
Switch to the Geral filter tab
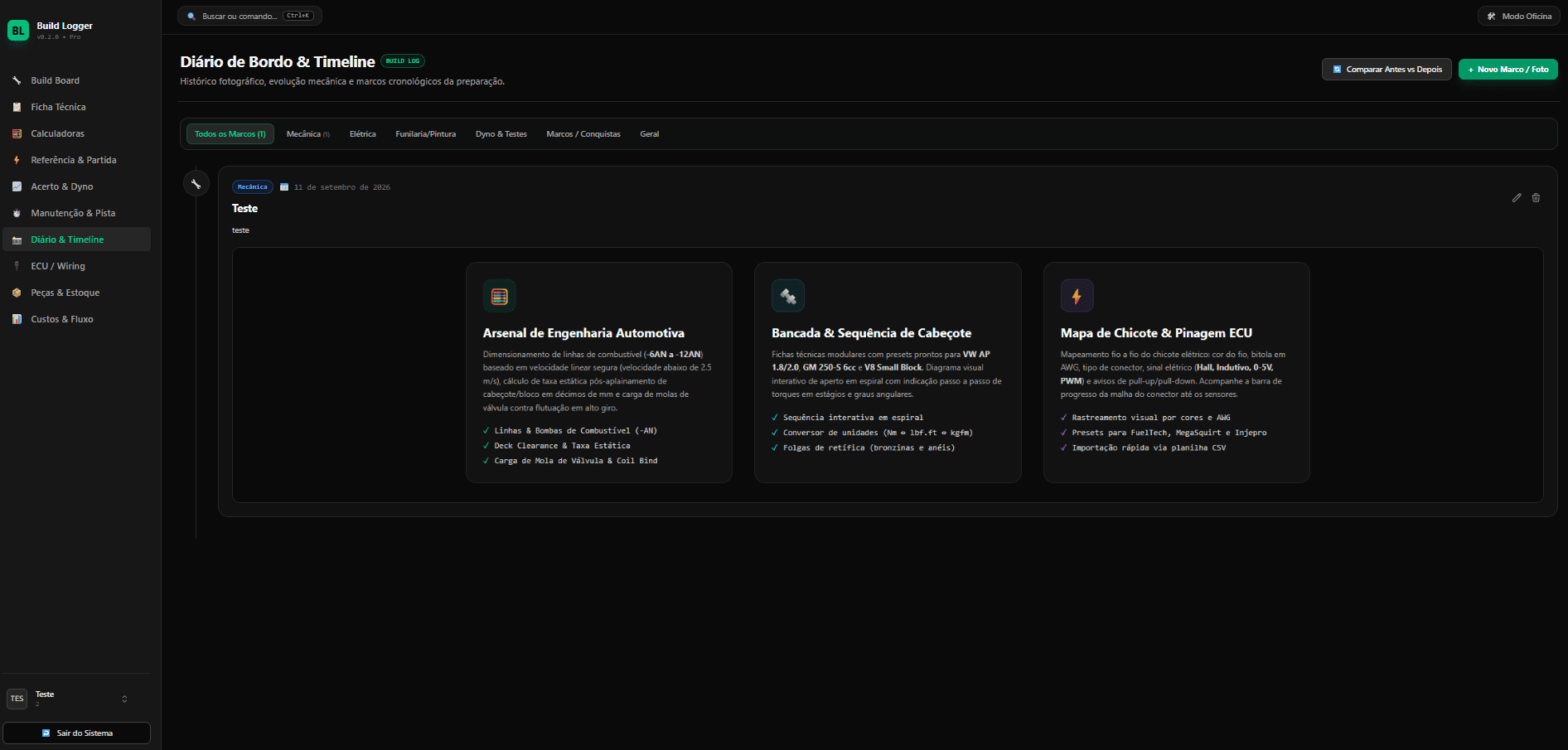point(650,134)
